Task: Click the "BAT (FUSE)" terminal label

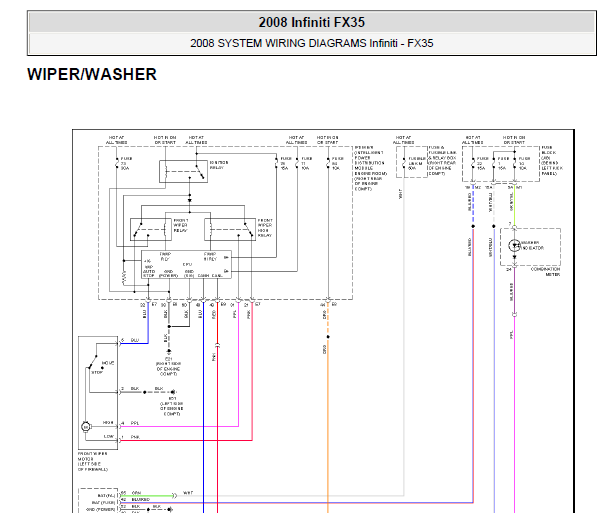Action: [x=103, y=503]
